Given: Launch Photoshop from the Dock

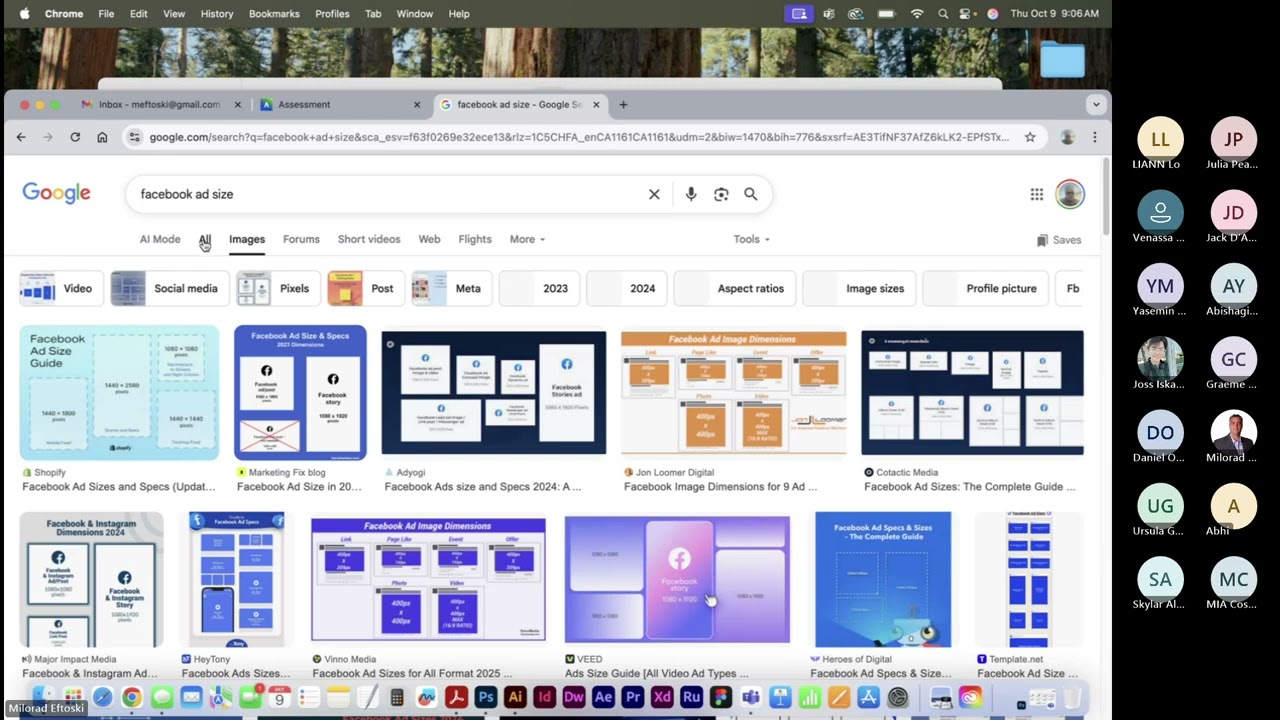Looking at the screenshot, I should (486, 697).
